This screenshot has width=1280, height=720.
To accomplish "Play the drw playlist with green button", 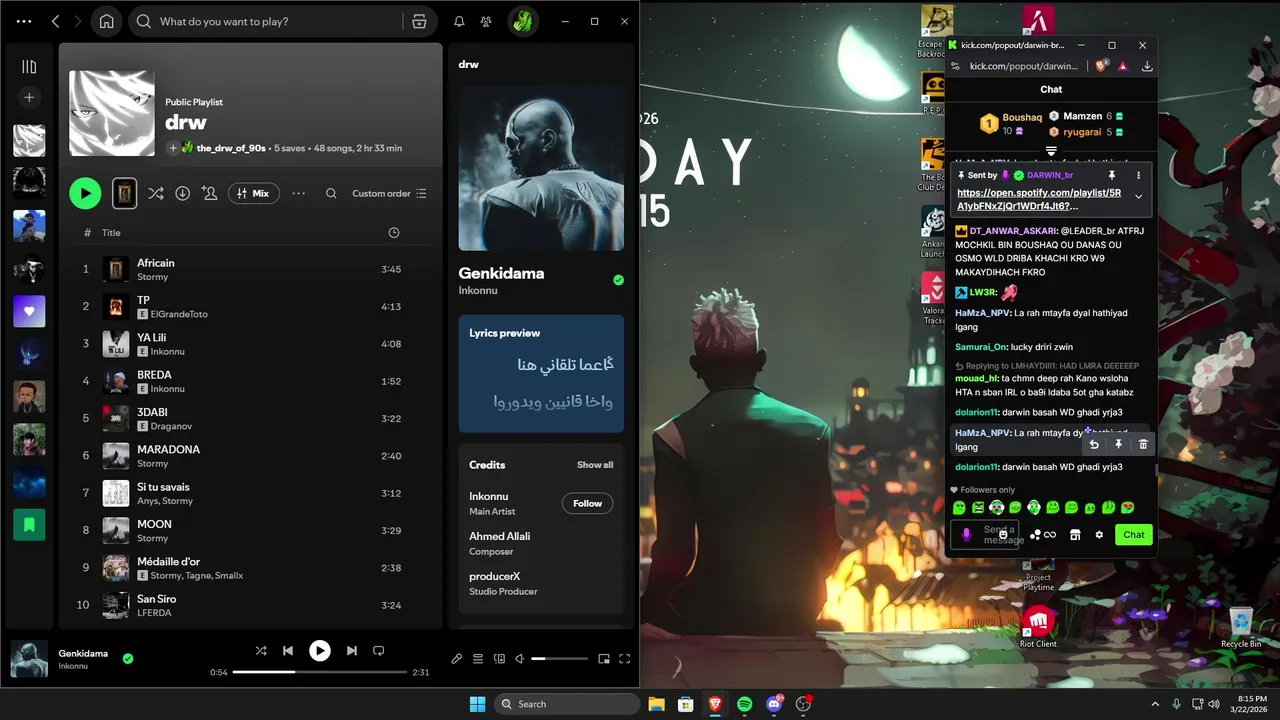I will pos(85,193).
